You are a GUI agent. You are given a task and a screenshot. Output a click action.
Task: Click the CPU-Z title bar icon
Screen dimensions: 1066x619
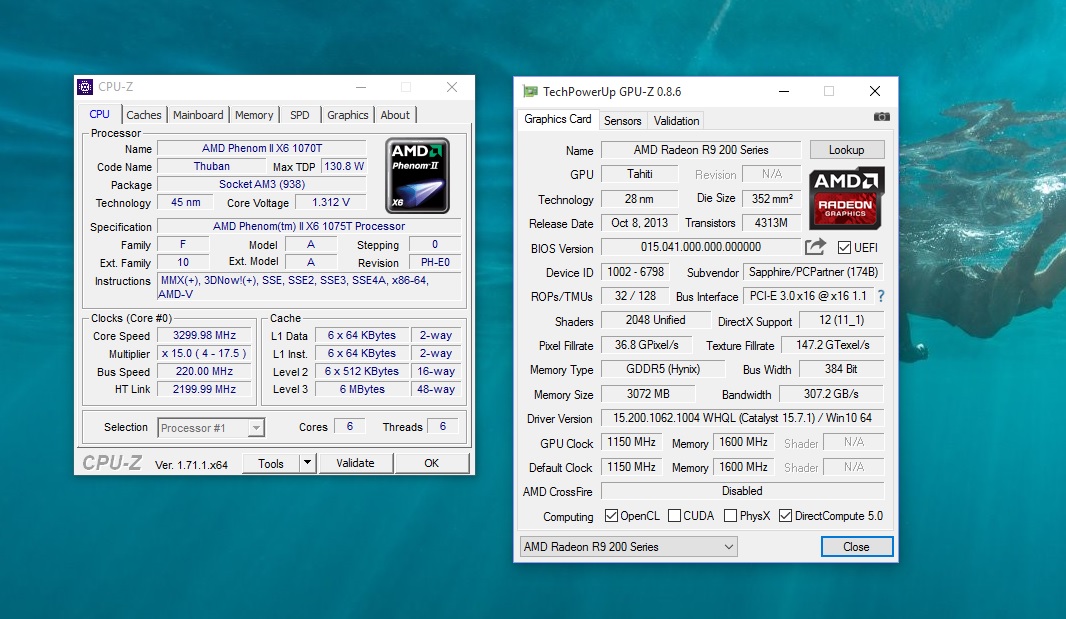click(x=86, y=87)
